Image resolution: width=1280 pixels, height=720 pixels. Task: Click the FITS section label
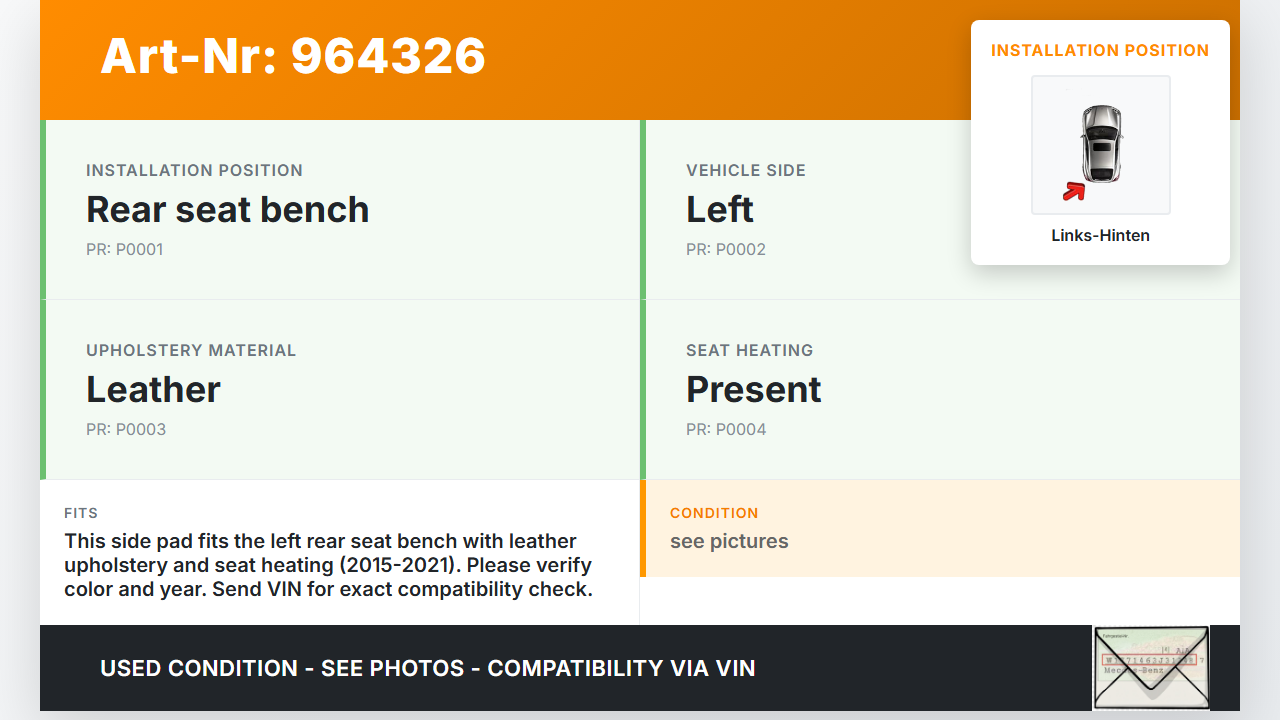(x=81, y=513)
